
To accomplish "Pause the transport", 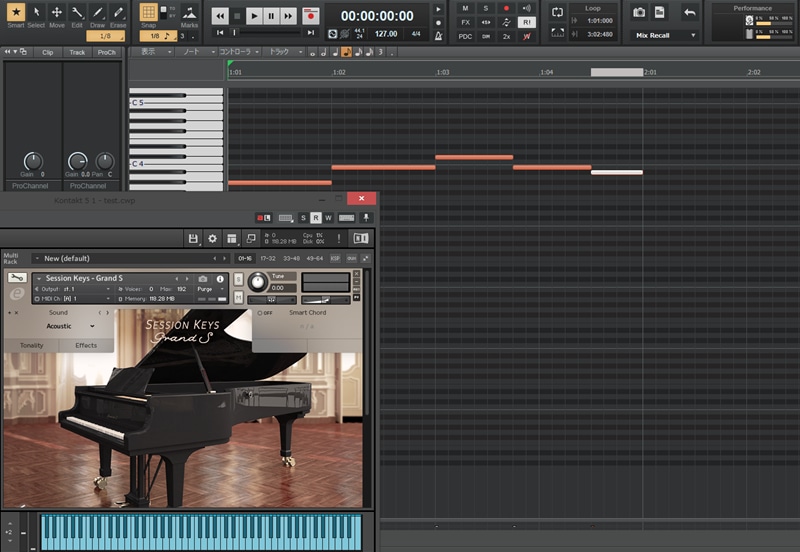I will pos(271,16).
